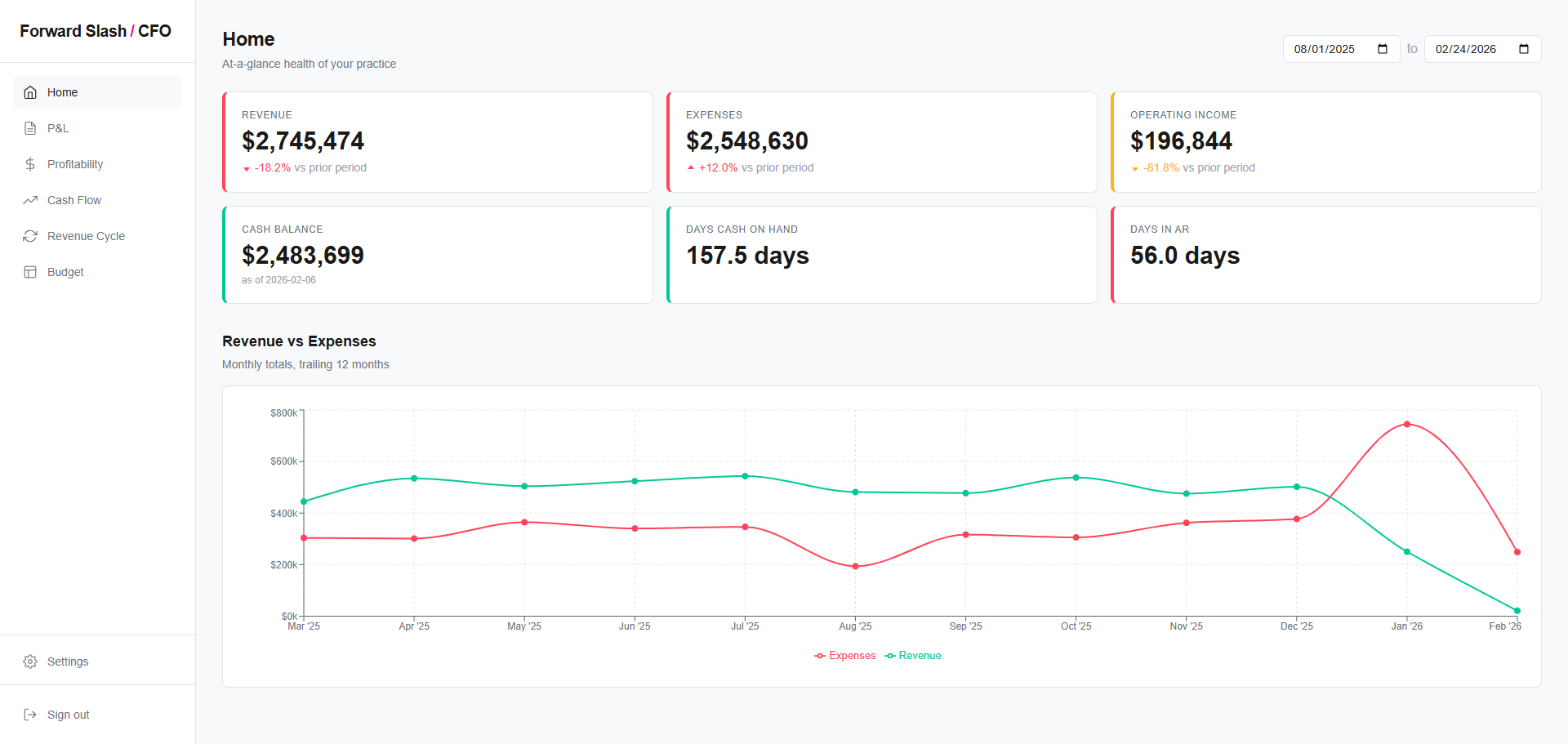Open the P&L page label
The image size is (1568, 744).
pos(58,128)
